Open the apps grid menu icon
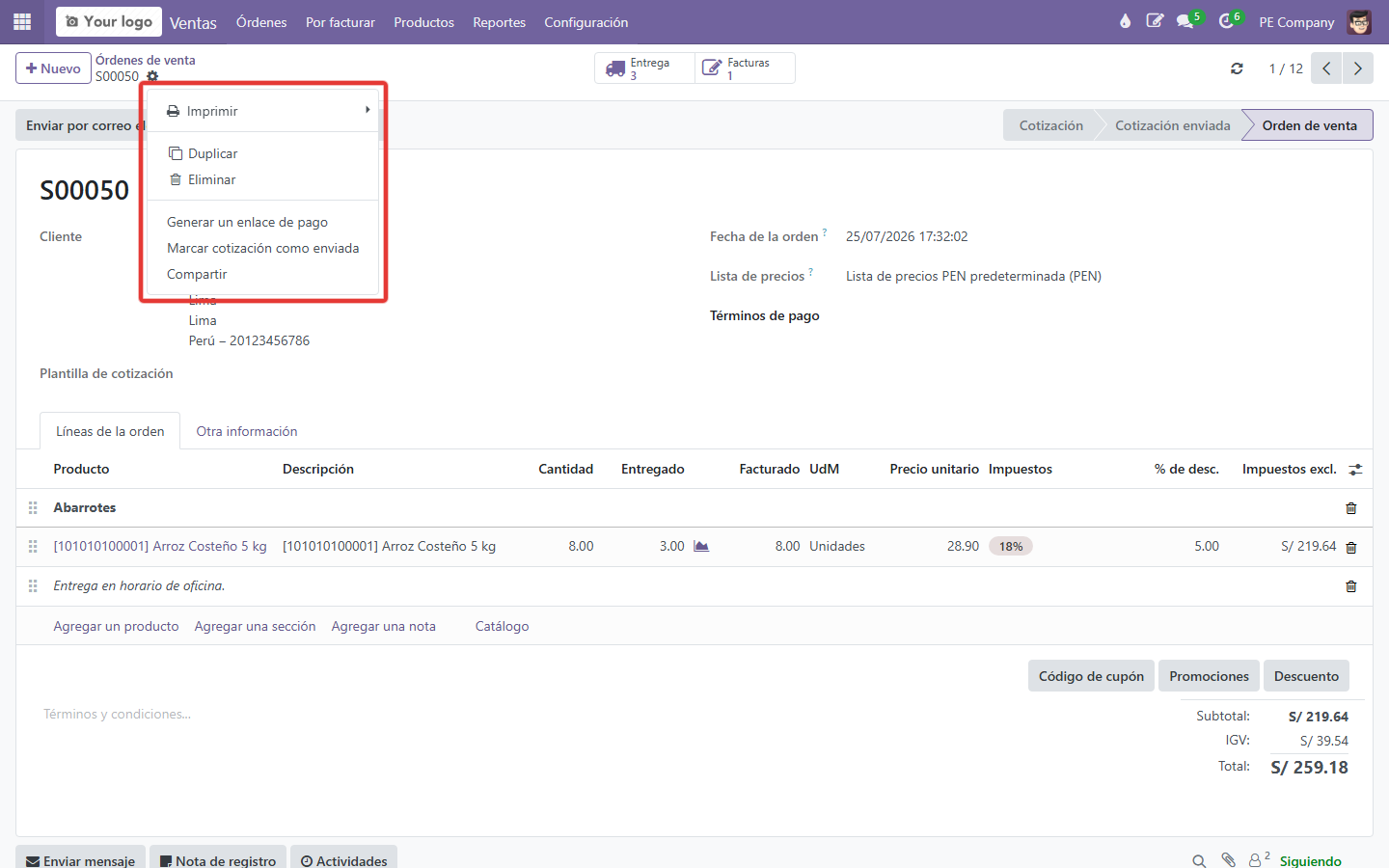 pyautogui.click(x=22, y=21)
